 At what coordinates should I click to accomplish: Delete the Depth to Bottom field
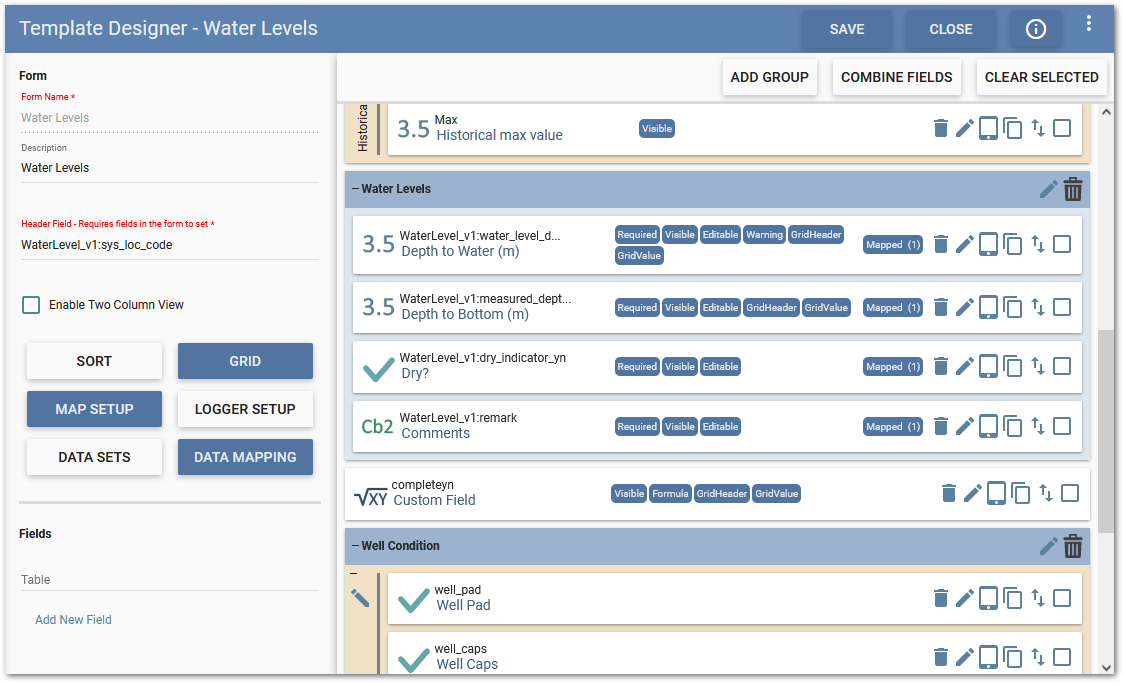941,307
